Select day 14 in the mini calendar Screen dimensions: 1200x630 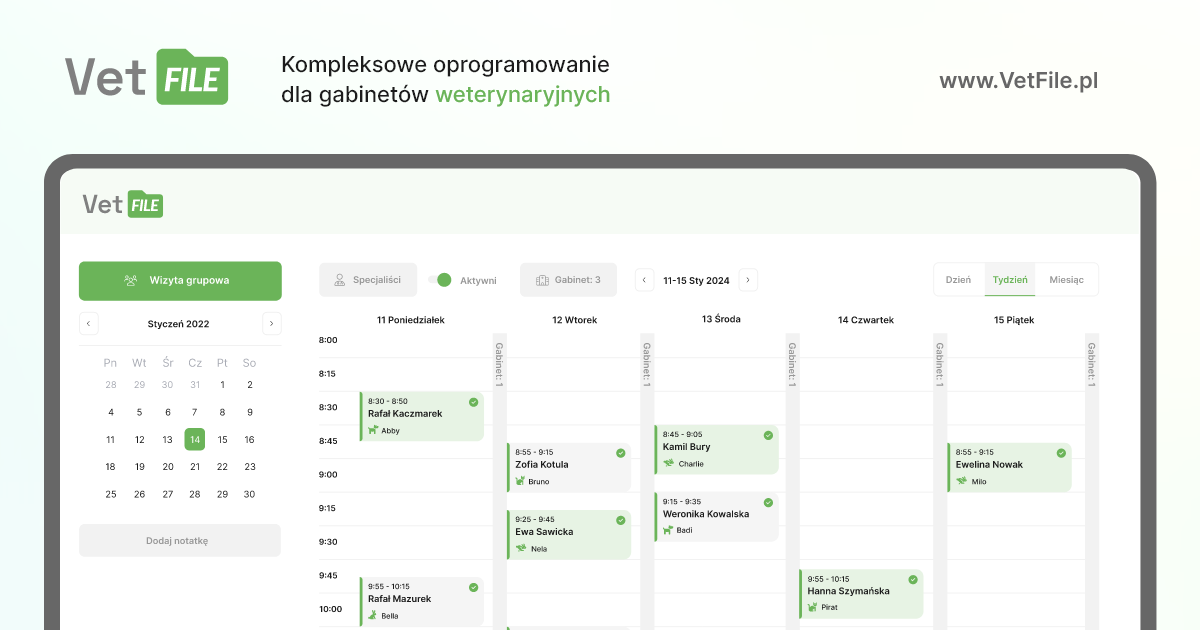tap(195, 439)
